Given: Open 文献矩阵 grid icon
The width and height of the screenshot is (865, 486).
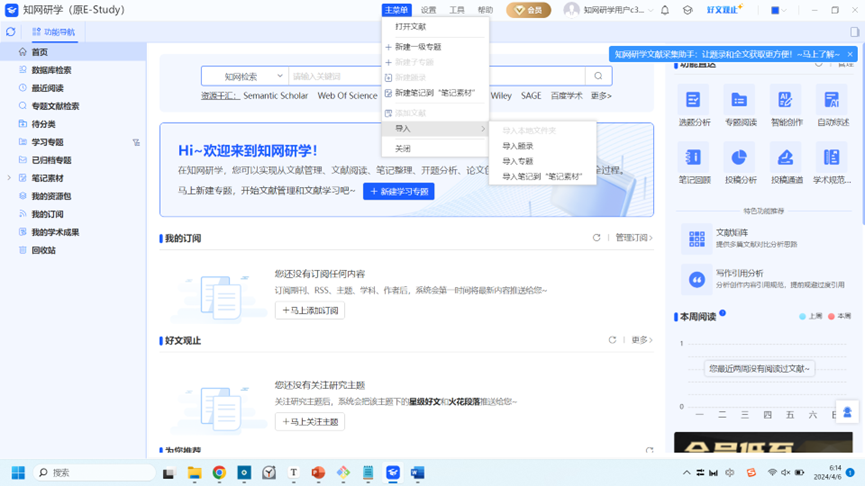Looking at the screenshot, I should (x=697, y=239).
